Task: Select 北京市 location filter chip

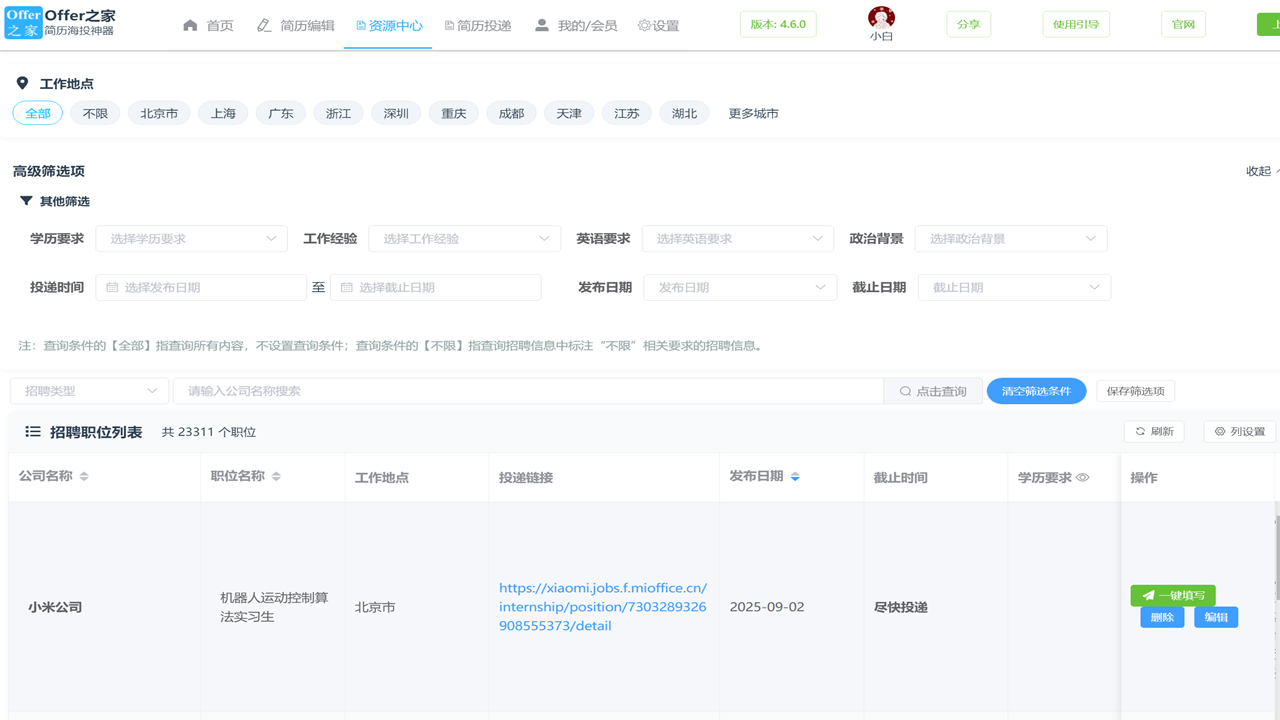Action: (x=159, y=114)
